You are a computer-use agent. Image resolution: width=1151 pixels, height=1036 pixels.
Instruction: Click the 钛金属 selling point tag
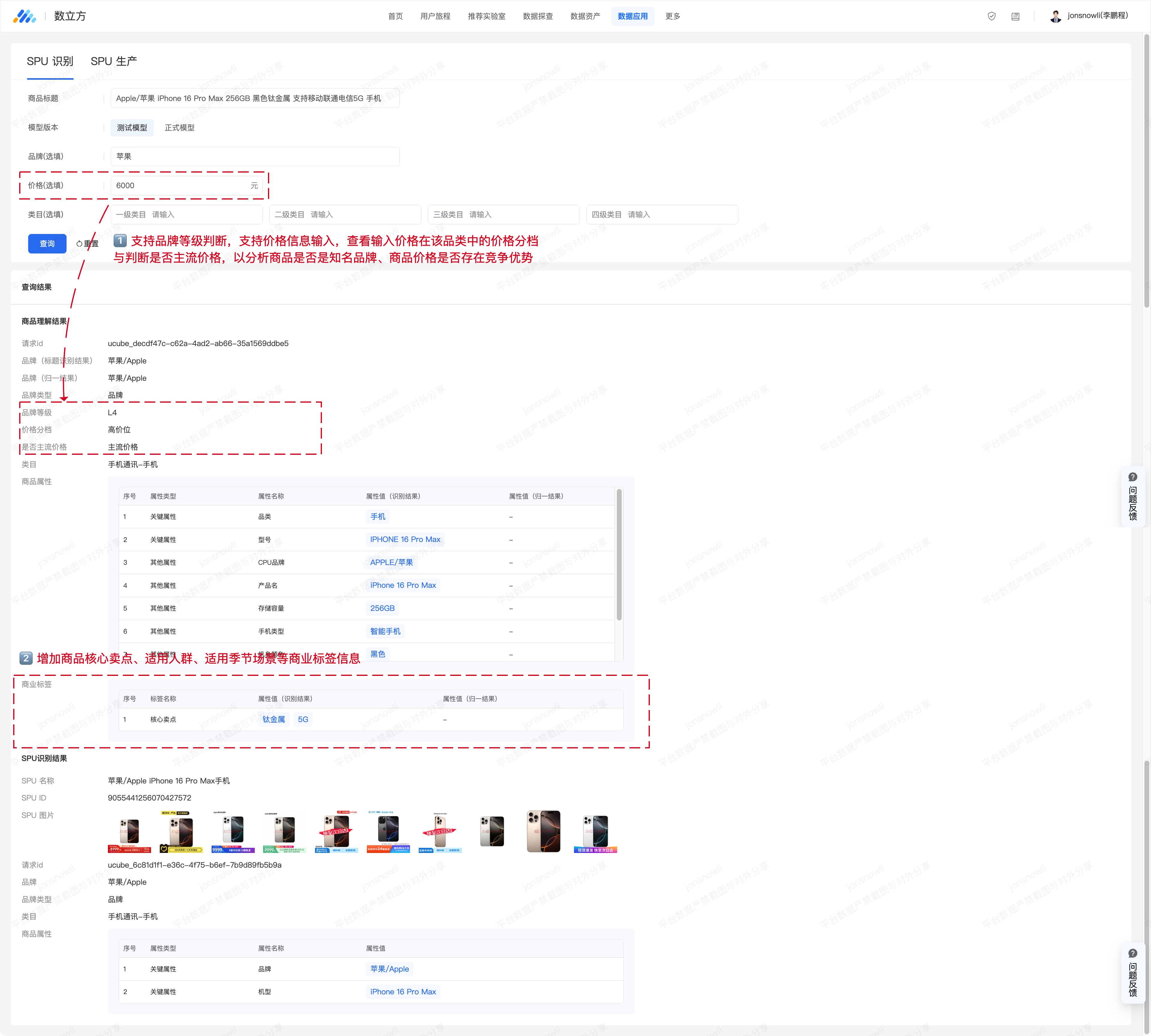(273, 720)
